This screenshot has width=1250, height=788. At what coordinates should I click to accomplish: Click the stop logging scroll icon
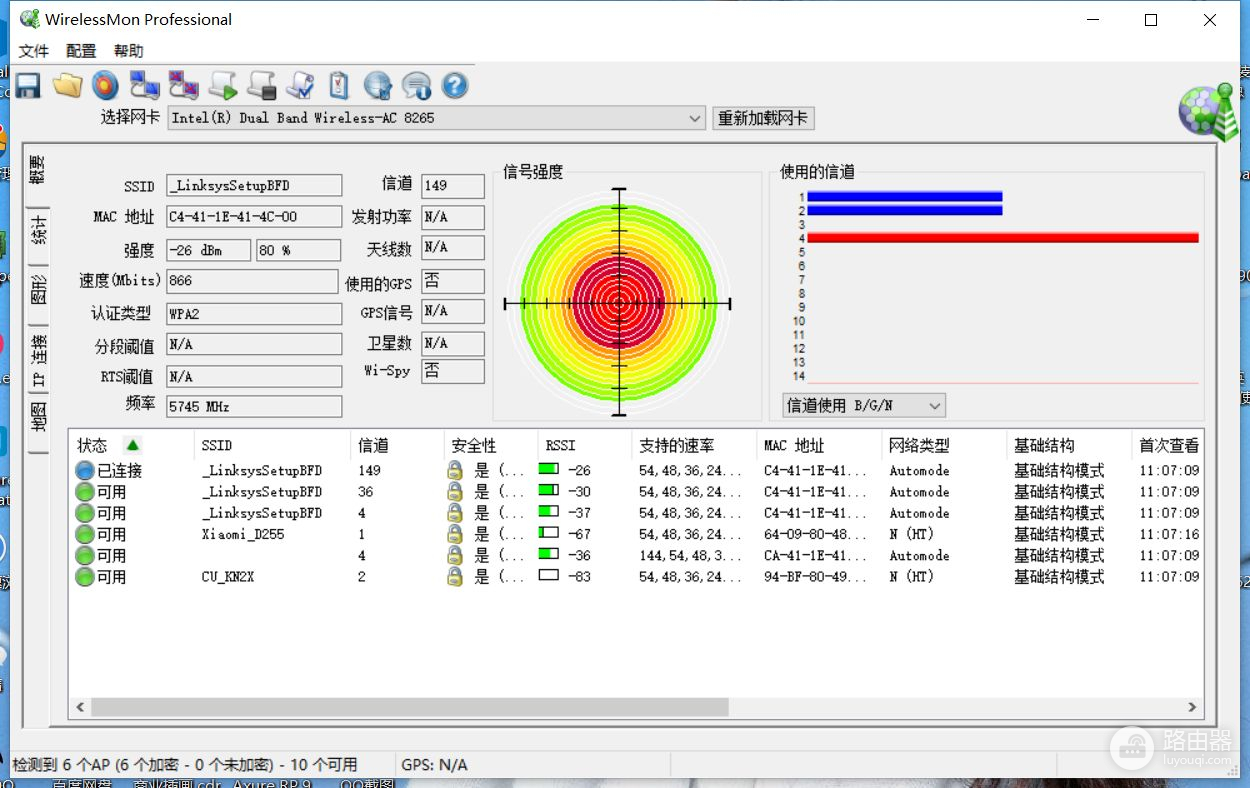(x=261, y=86)
